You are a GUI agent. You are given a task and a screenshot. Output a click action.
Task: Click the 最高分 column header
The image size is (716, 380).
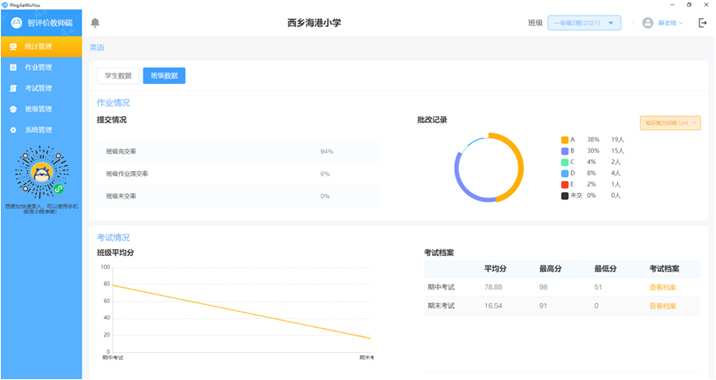click(x=550, y=269)
